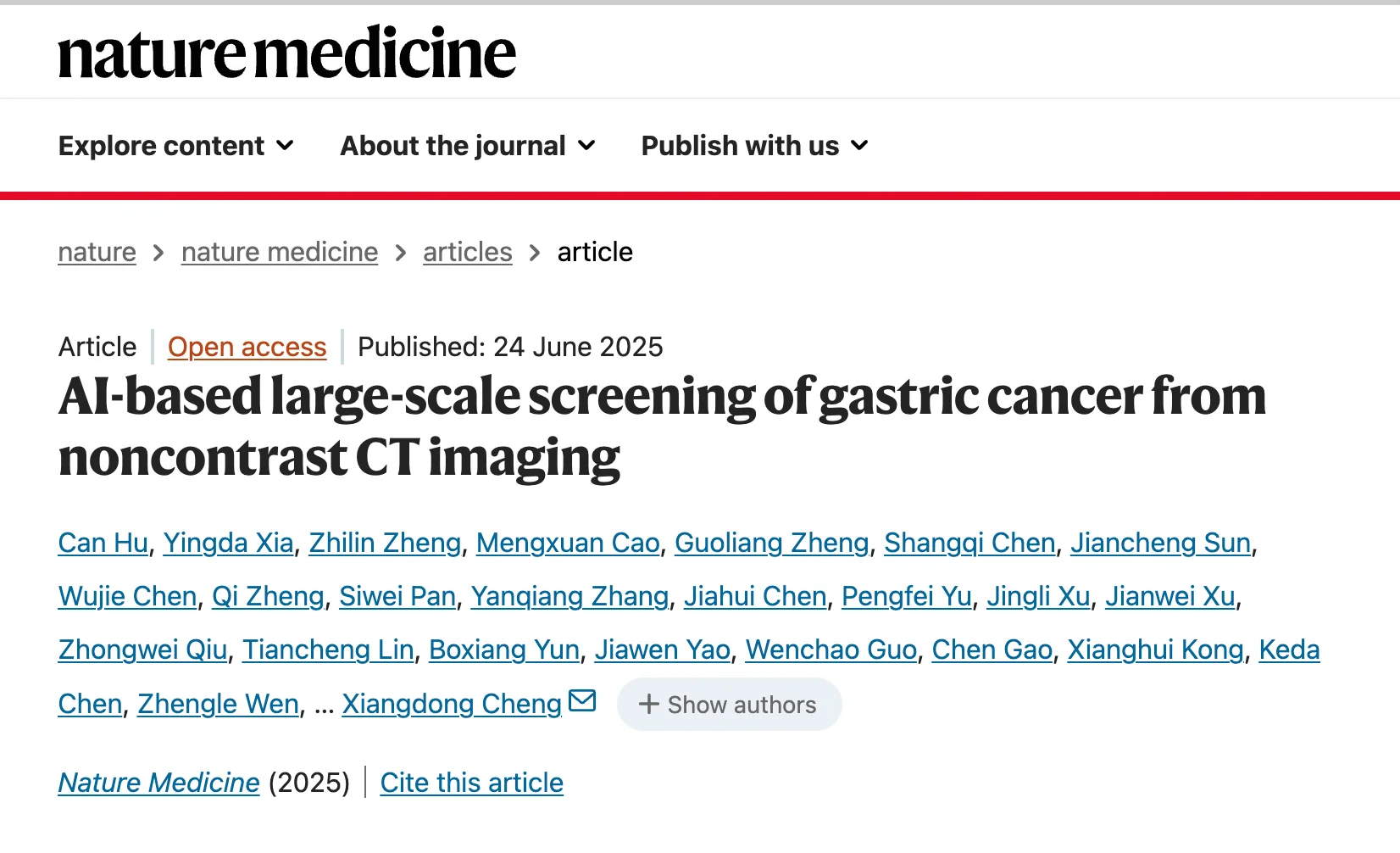This screenshot has height=853, width=1400.
Task: Show the full authors list
Action: (729, 705)
